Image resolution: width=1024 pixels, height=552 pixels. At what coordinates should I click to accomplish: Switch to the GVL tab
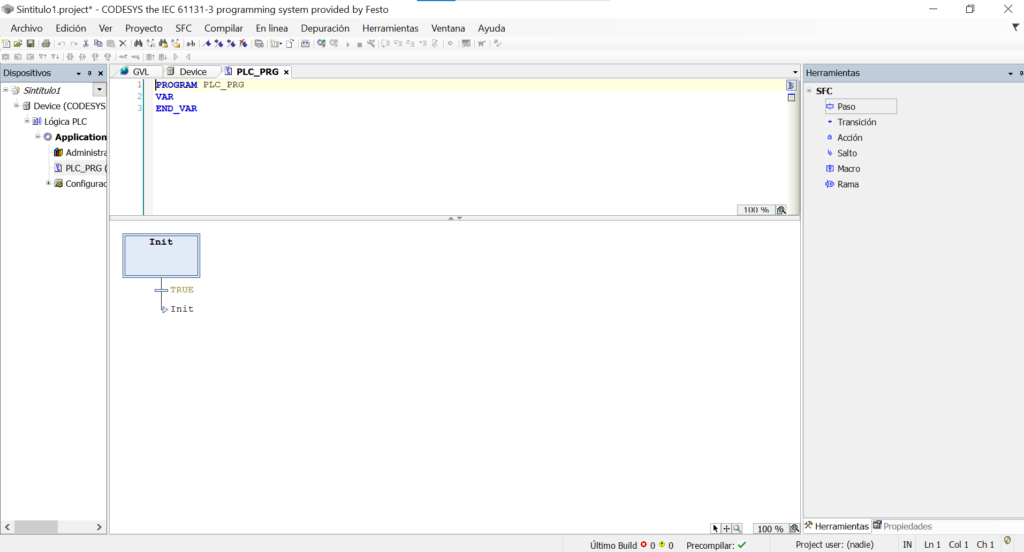[x=140, y=72]
